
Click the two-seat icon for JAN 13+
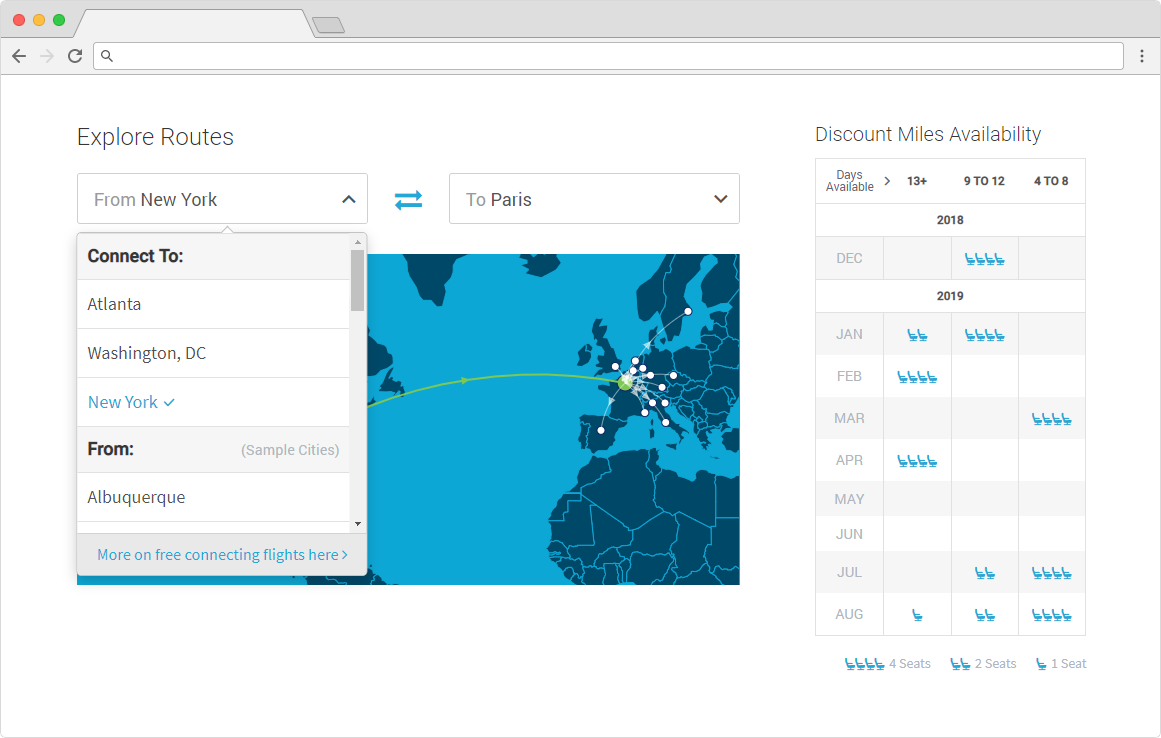click(917, 334)
